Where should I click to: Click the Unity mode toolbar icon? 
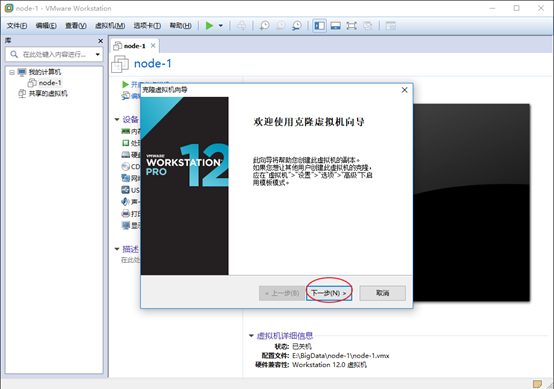point(368,25)
